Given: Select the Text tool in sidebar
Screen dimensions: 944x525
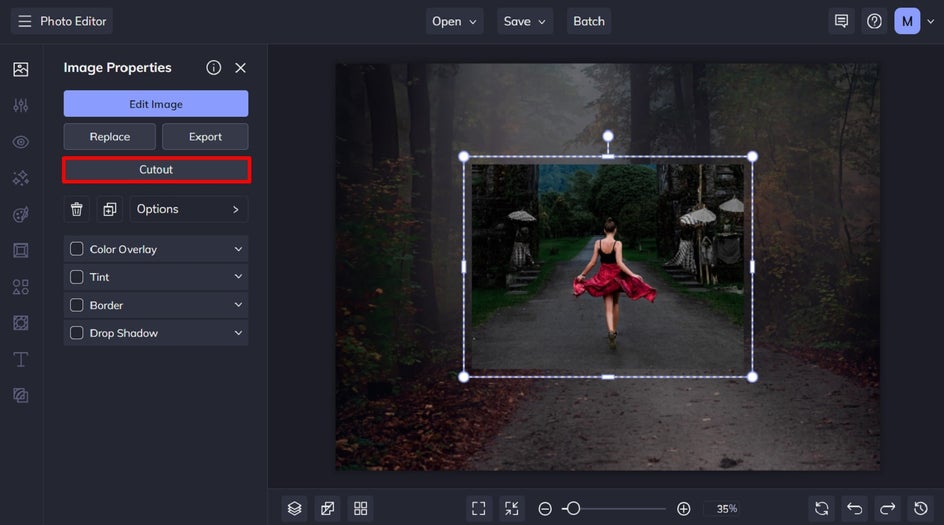Looking at the screenshot, I should [20, 359].
